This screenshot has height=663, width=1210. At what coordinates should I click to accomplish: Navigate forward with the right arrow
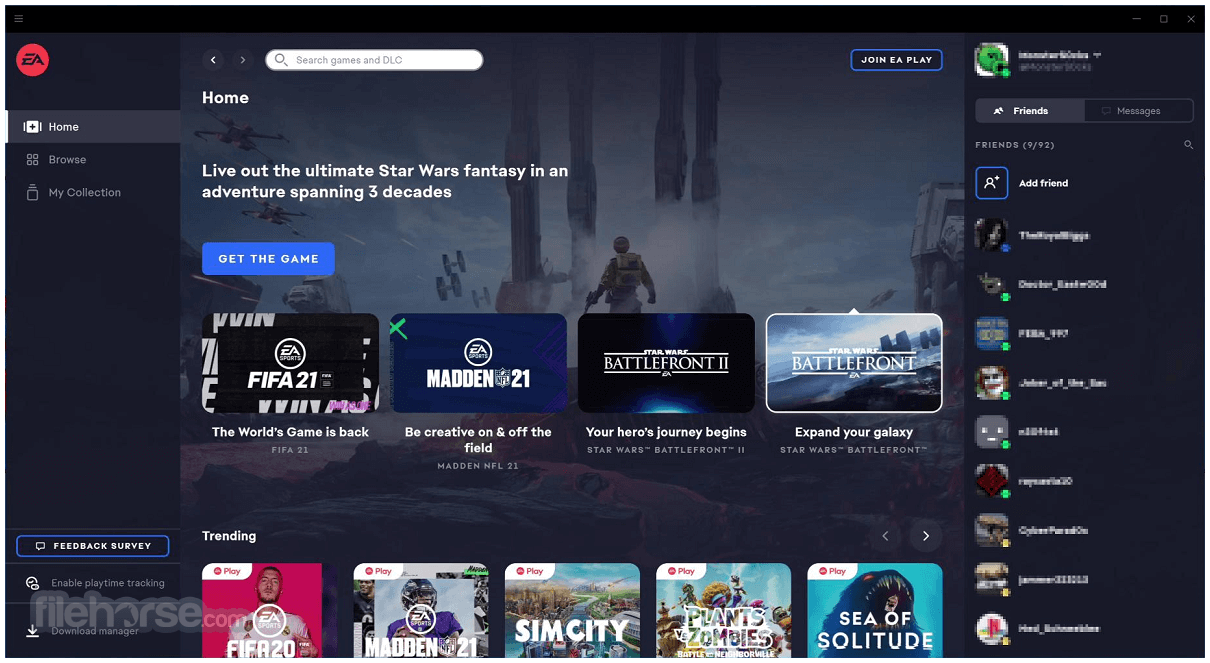242,60
